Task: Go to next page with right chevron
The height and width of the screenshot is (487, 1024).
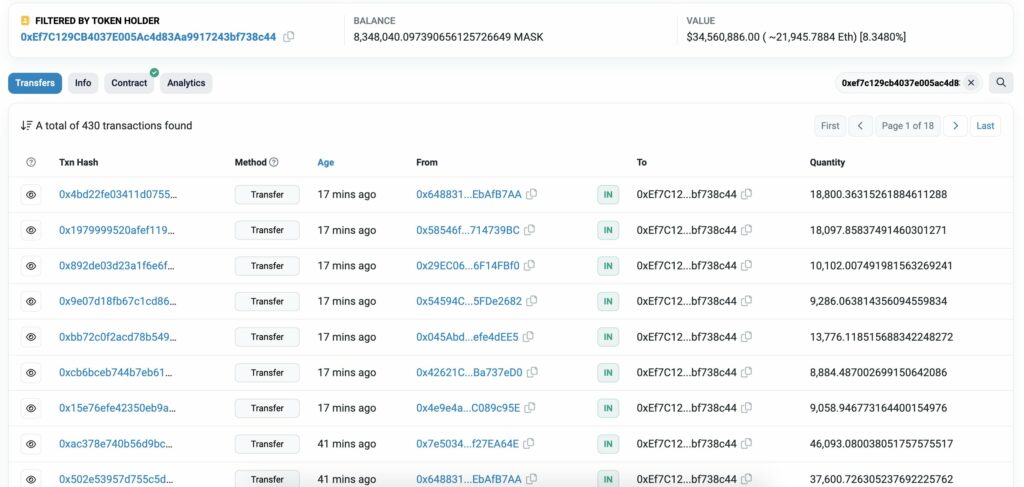Action: point(955,126)
